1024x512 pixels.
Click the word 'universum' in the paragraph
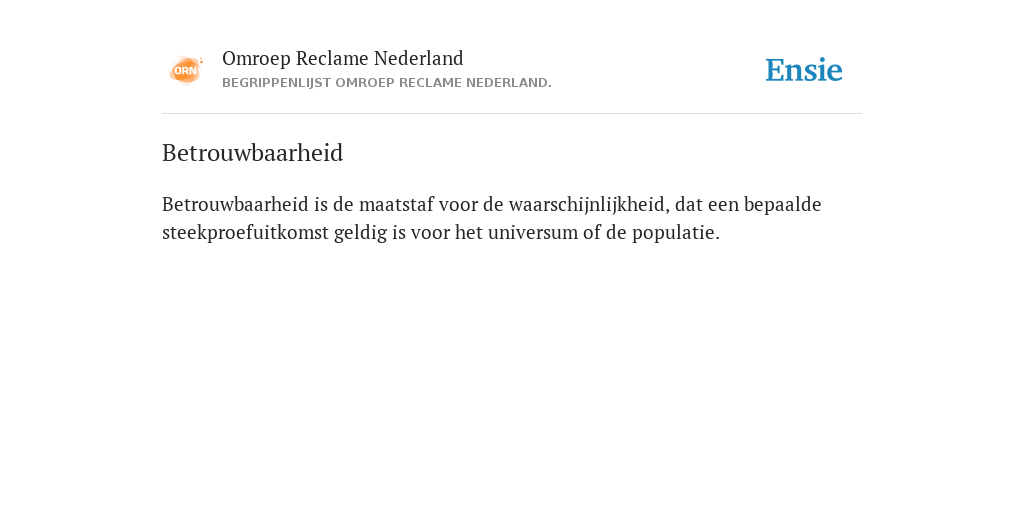533,232
